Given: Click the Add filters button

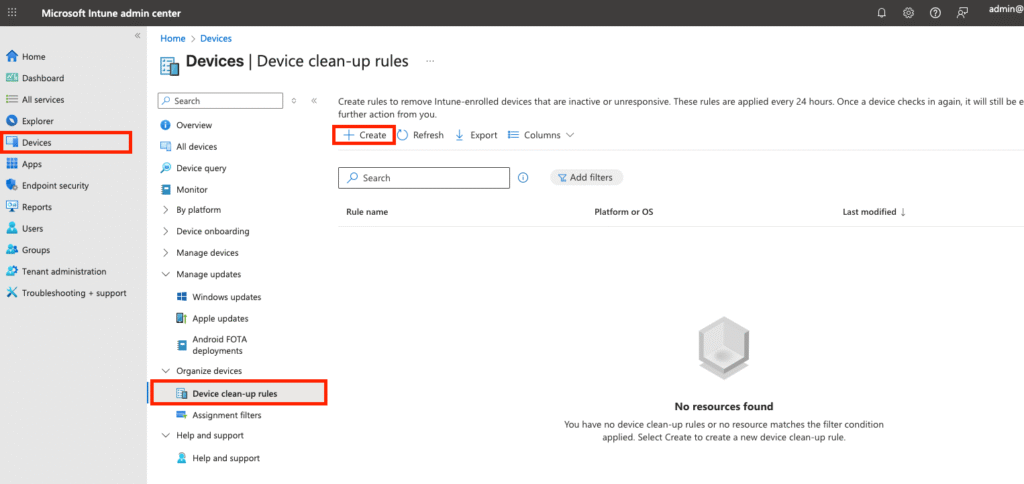Looking at the screenshot, I should click(586, 177).
